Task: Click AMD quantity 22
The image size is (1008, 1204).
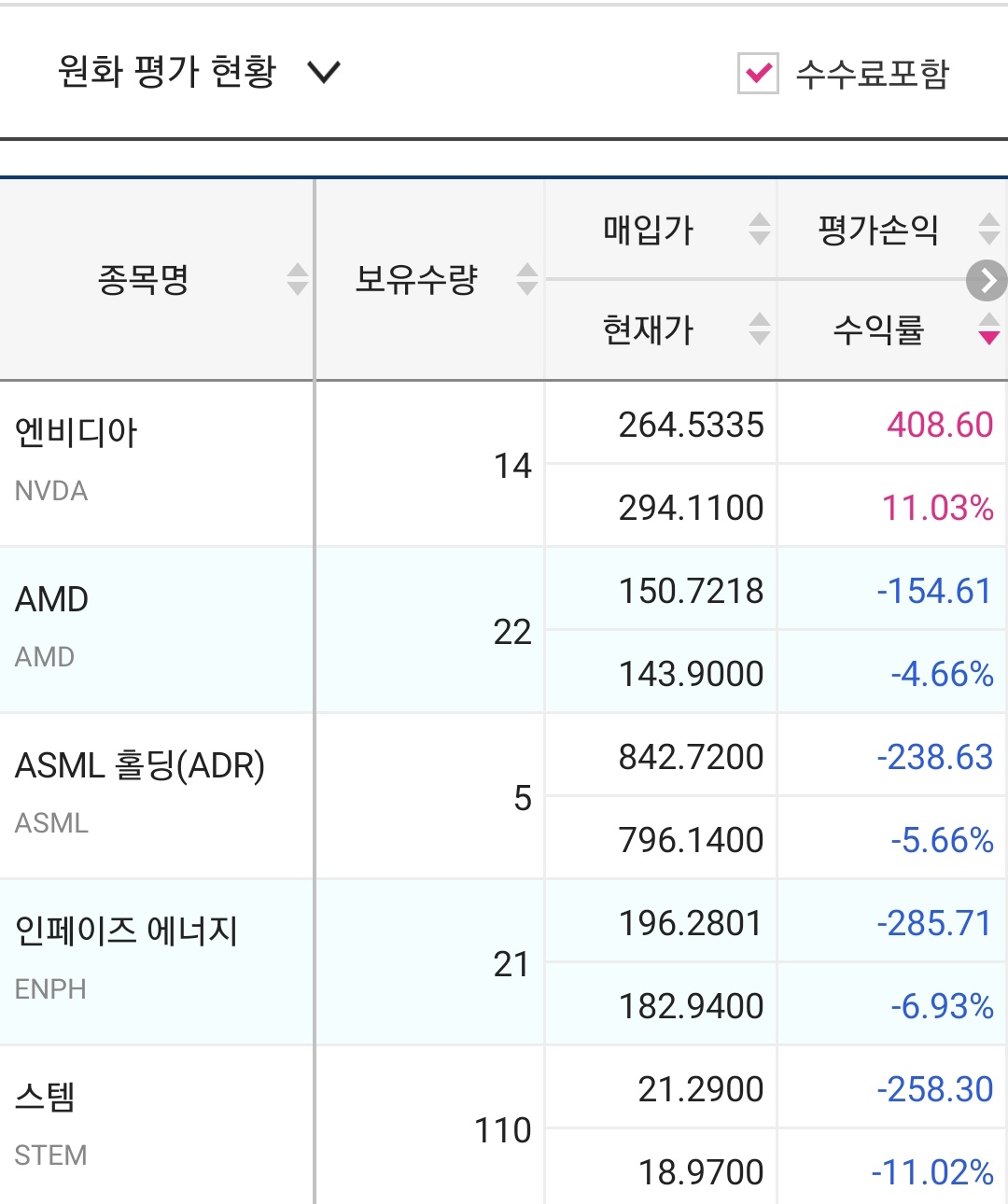Action: tap(512, 632)
